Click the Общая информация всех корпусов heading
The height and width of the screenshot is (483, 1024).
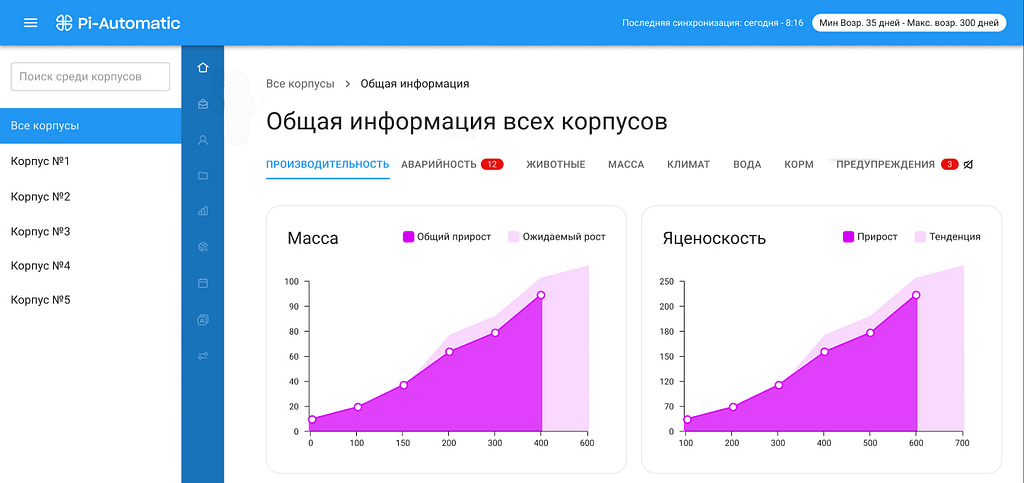(x=466, y=123)
